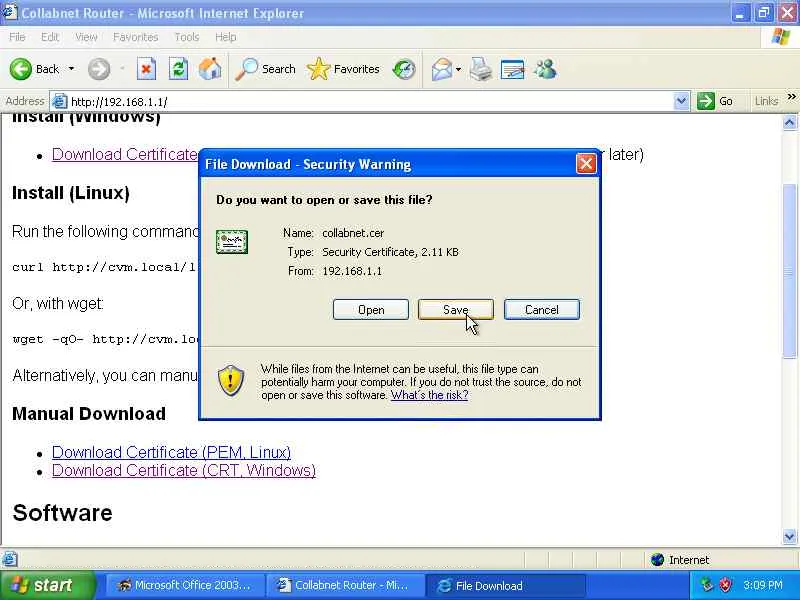This screenshot has width=800, height=600.
Task: Click the security certificate file icon
Action: 232,242
